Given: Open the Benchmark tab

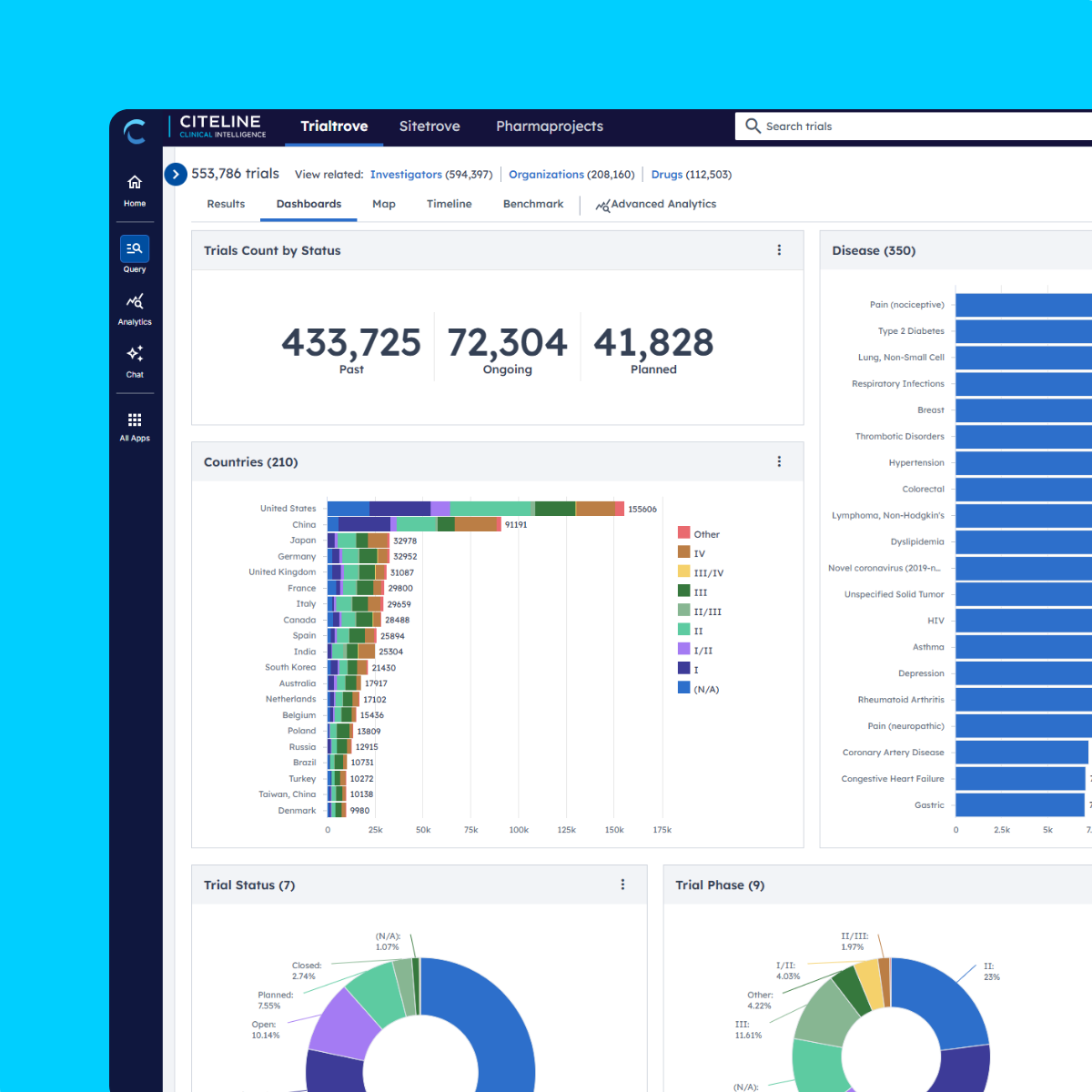Looking at the screenshot, I should pos(533,204).
